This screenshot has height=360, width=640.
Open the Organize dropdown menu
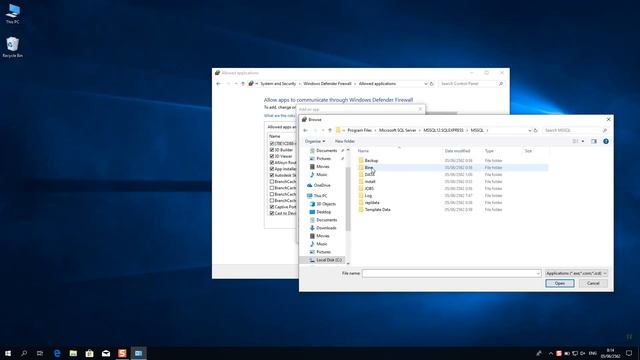click(315, 141)
